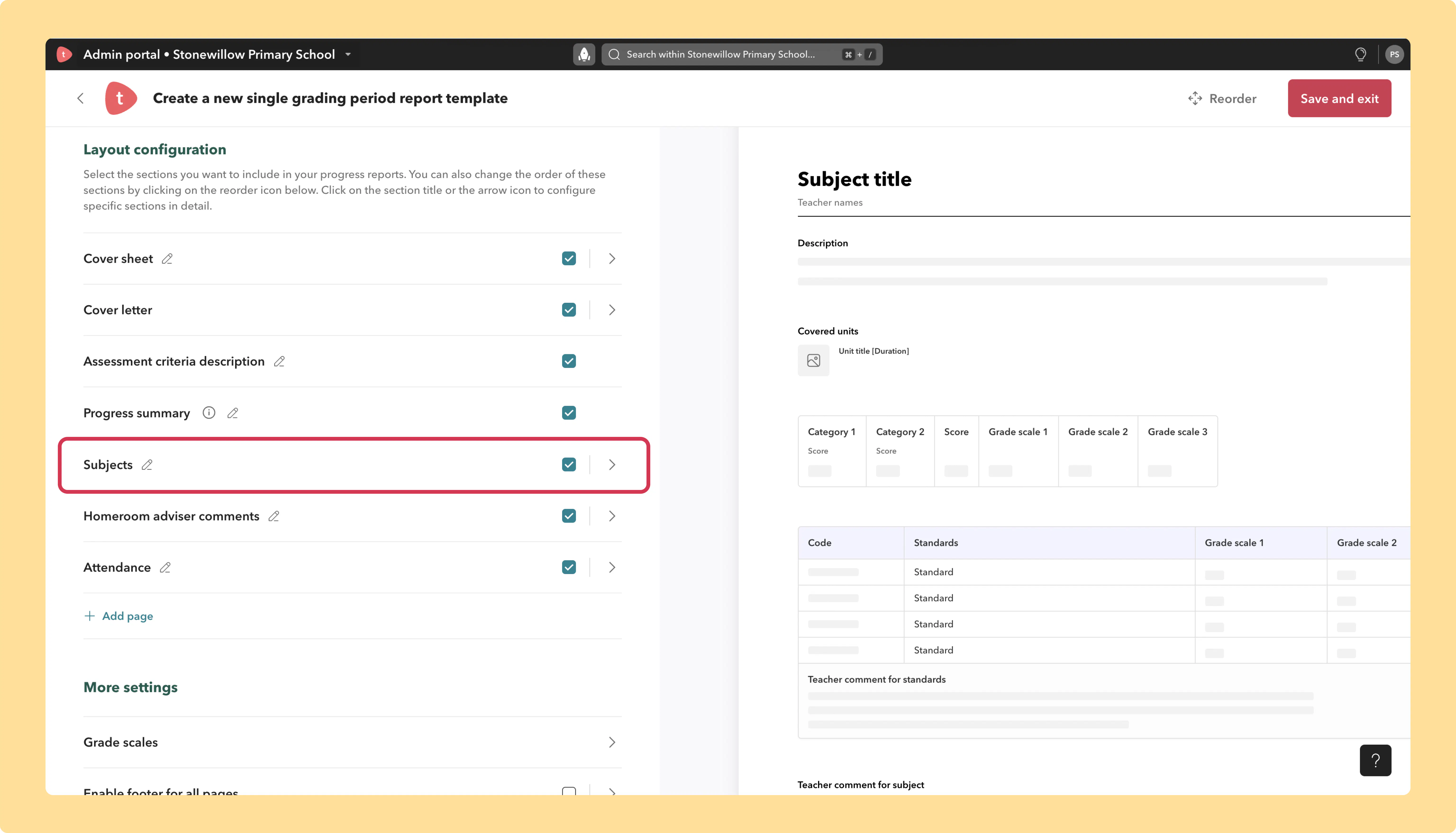1456x833 pixels.
Task: Click the Toddle logo in the top bar
Action: pos(64,54)
